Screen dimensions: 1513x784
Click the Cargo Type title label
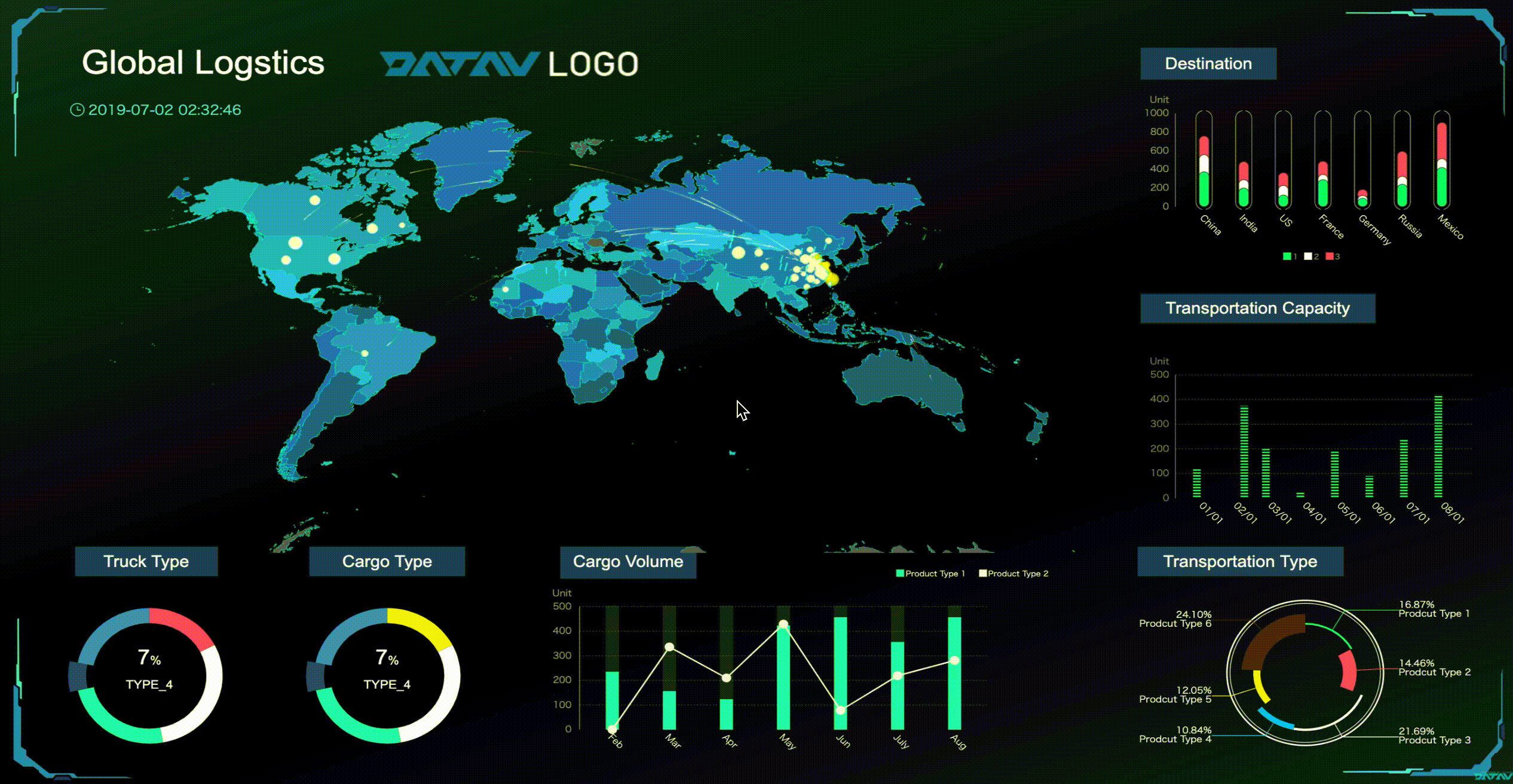387,562
